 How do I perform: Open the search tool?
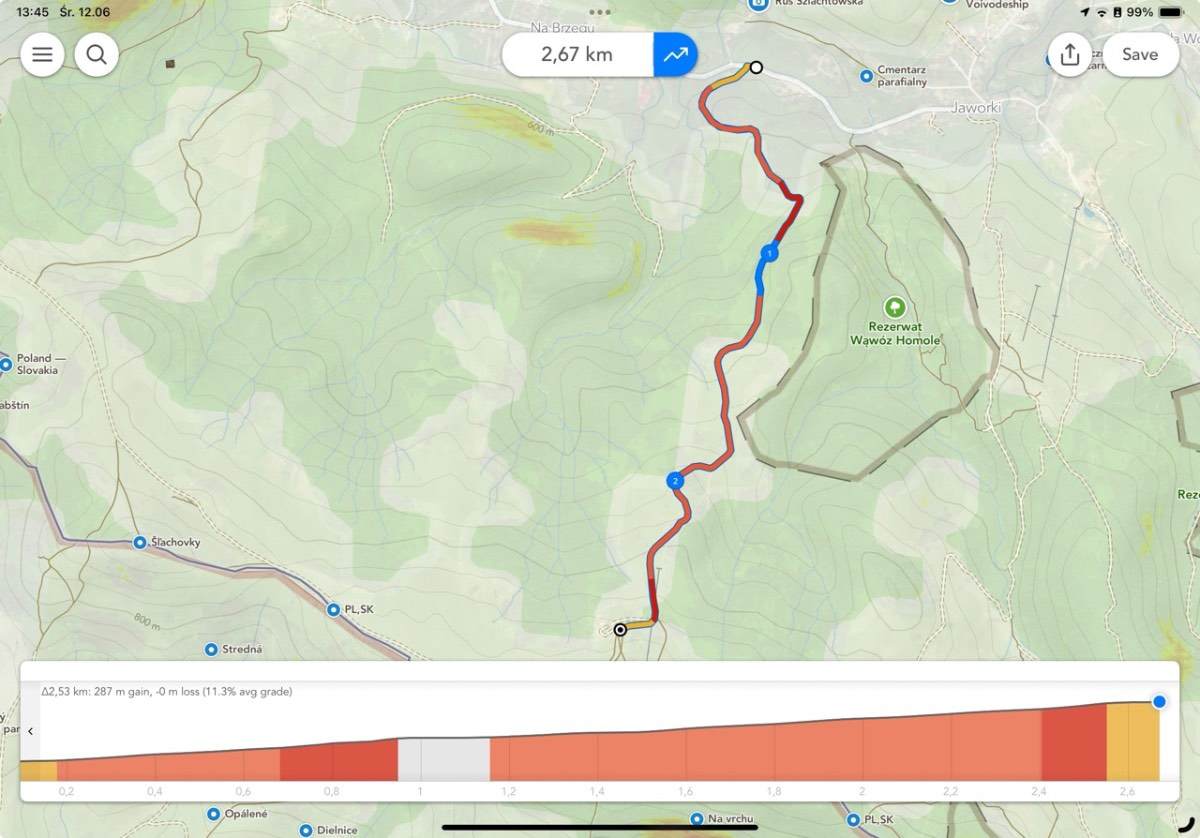pyautogui.click(x=96, y=54)
